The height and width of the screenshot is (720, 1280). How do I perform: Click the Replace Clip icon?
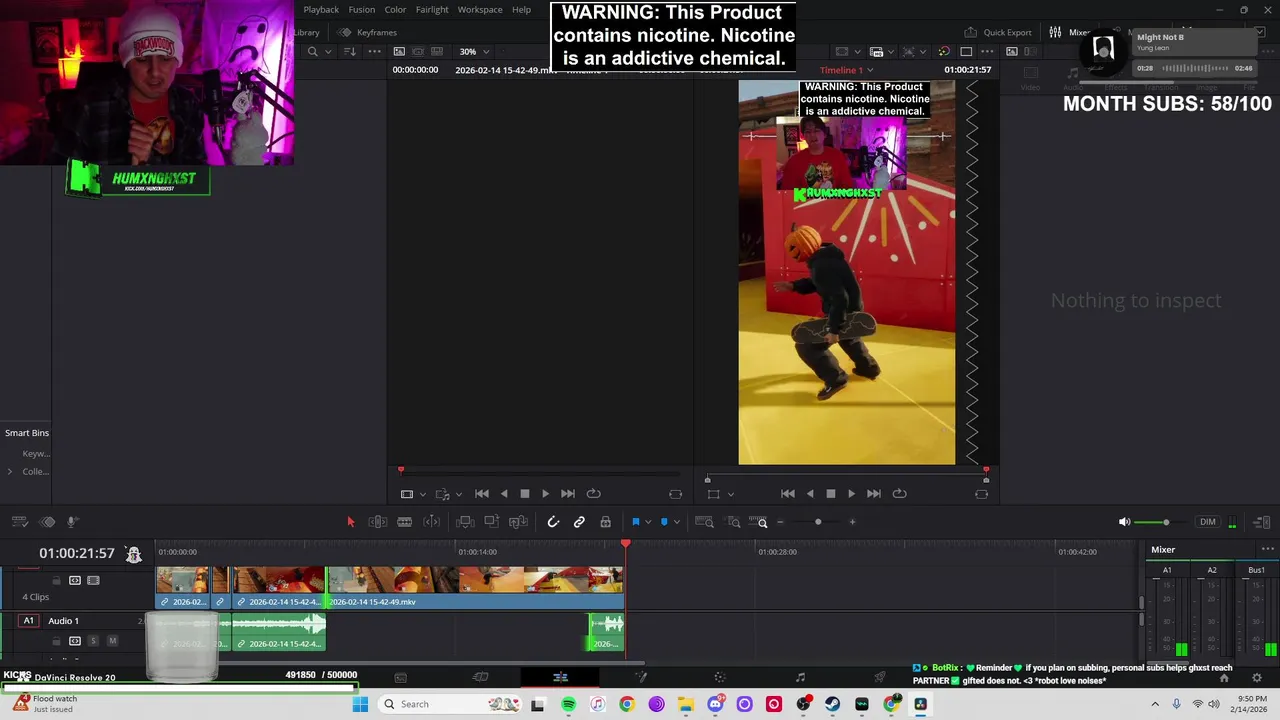tap(518, 522)
